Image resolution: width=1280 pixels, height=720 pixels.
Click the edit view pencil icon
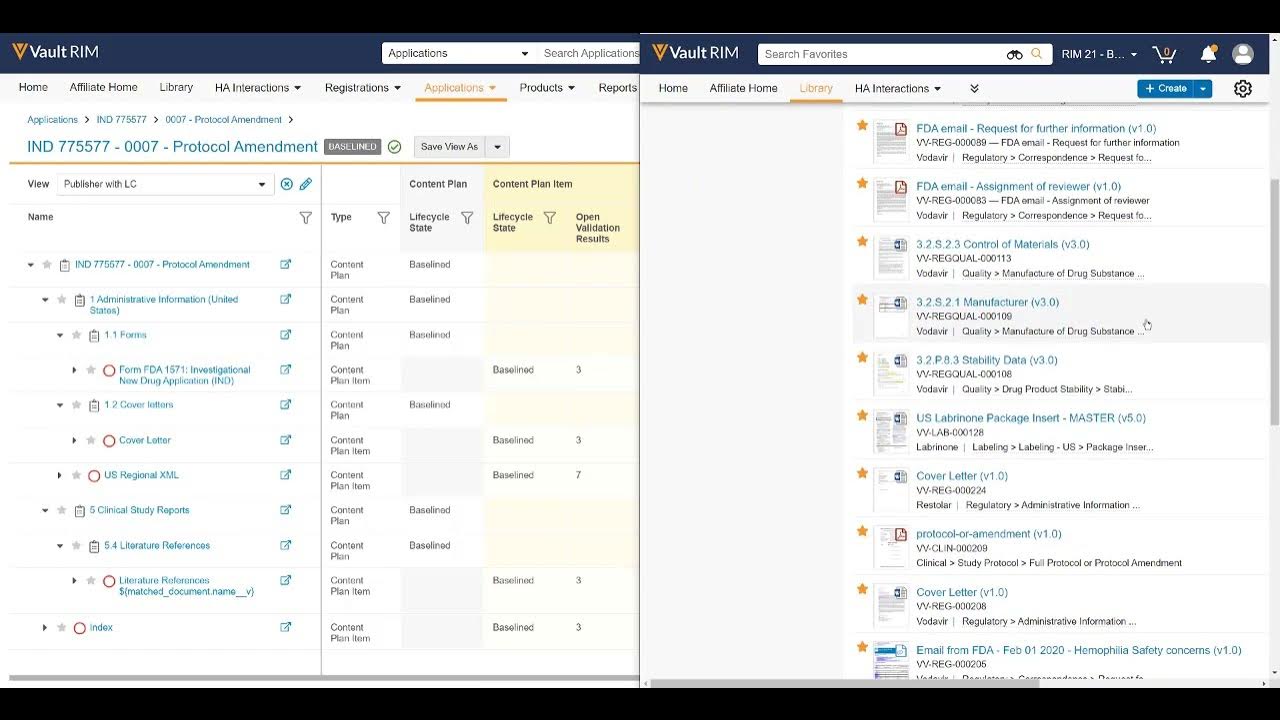click(x=306, y=184)
